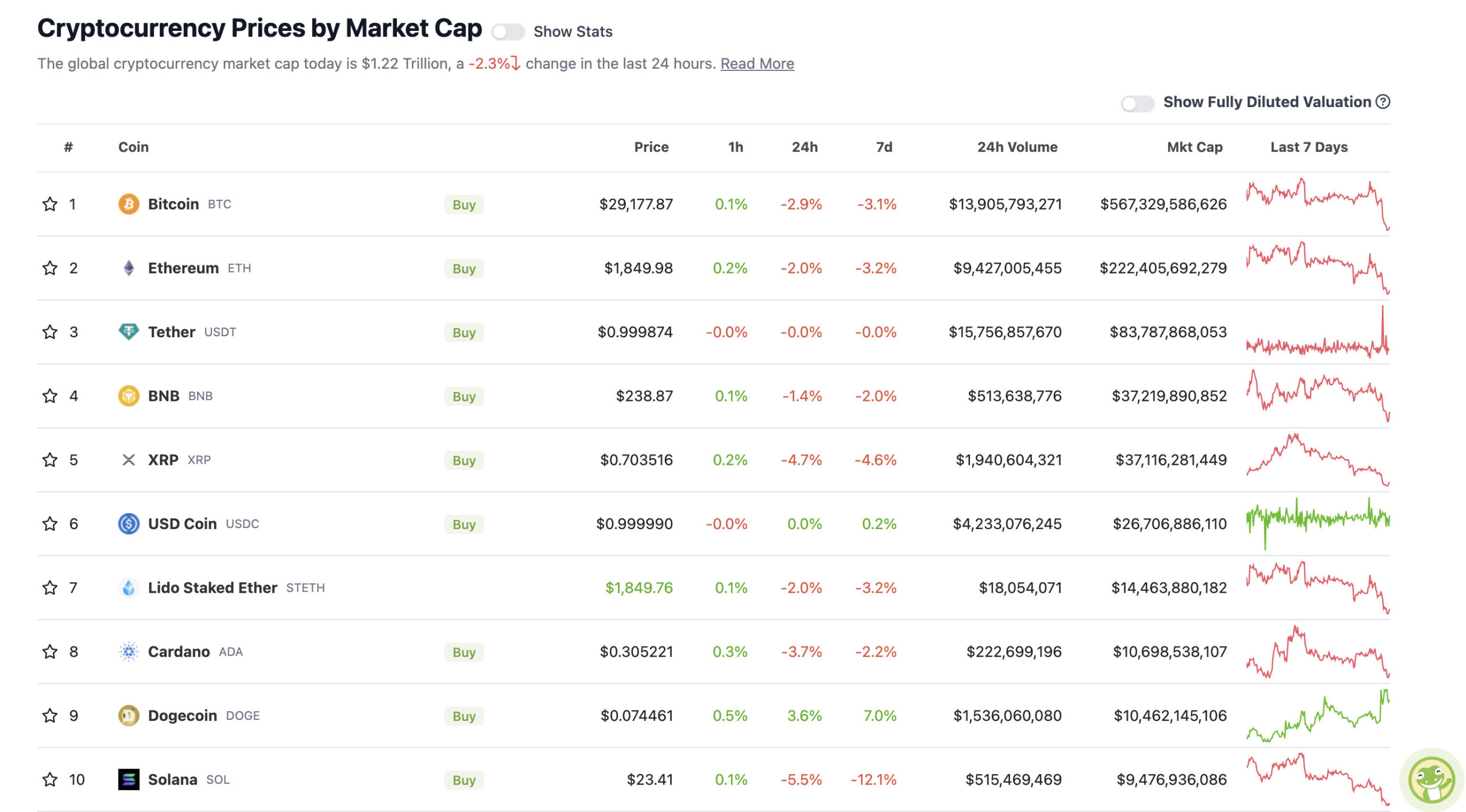View Tether 7-day sparkline chart

(1318, 332)
